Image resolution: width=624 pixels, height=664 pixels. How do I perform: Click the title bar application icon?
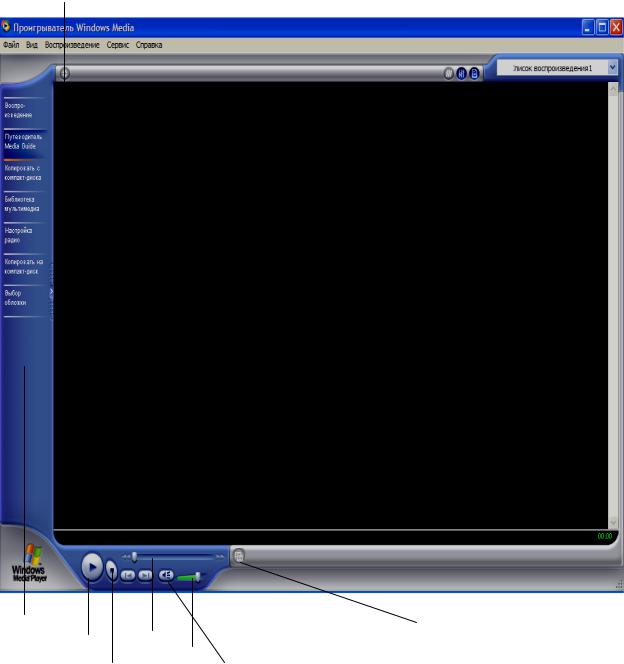coord(6,27)
